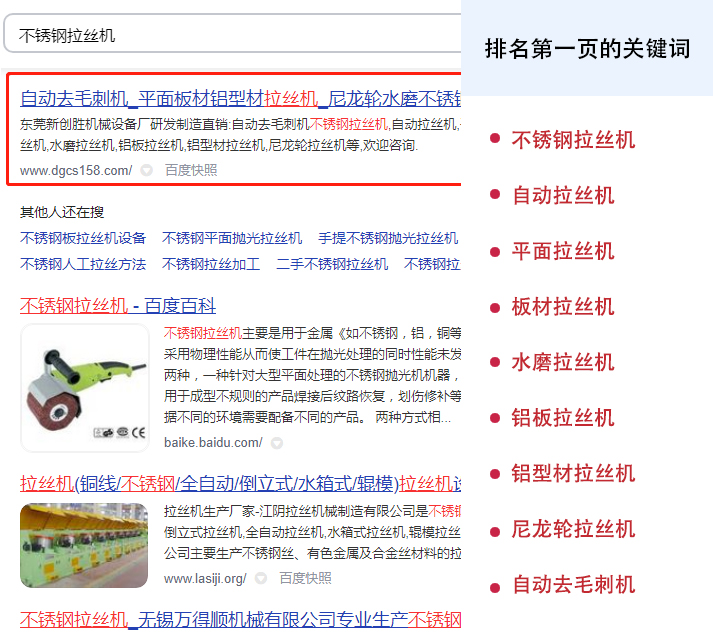Open related search 不锈钢人工拉丝方法
713x637 pixels.
click(x=83, y=264)
